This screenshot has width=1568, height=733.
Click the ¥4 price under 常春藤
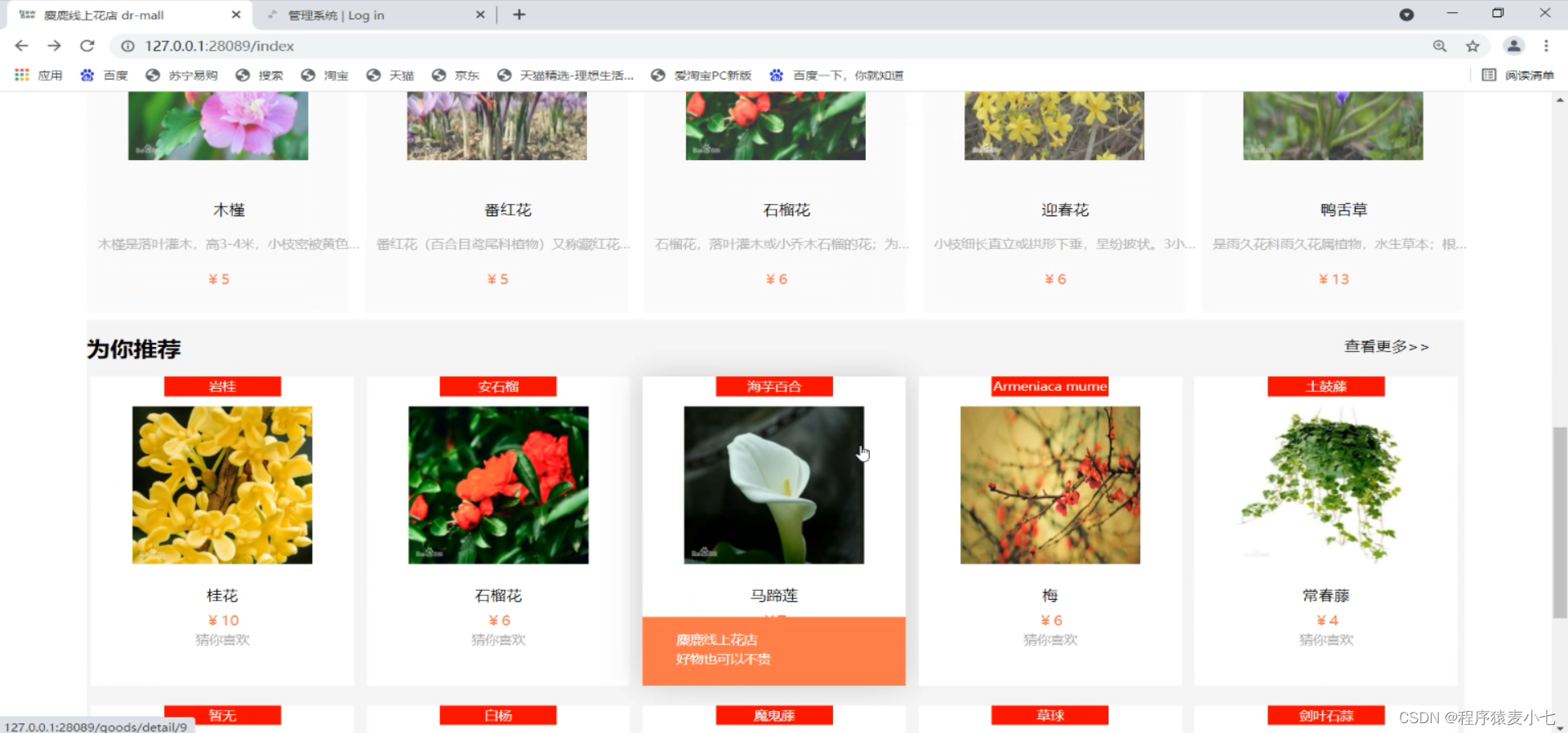pos(1327,620)
